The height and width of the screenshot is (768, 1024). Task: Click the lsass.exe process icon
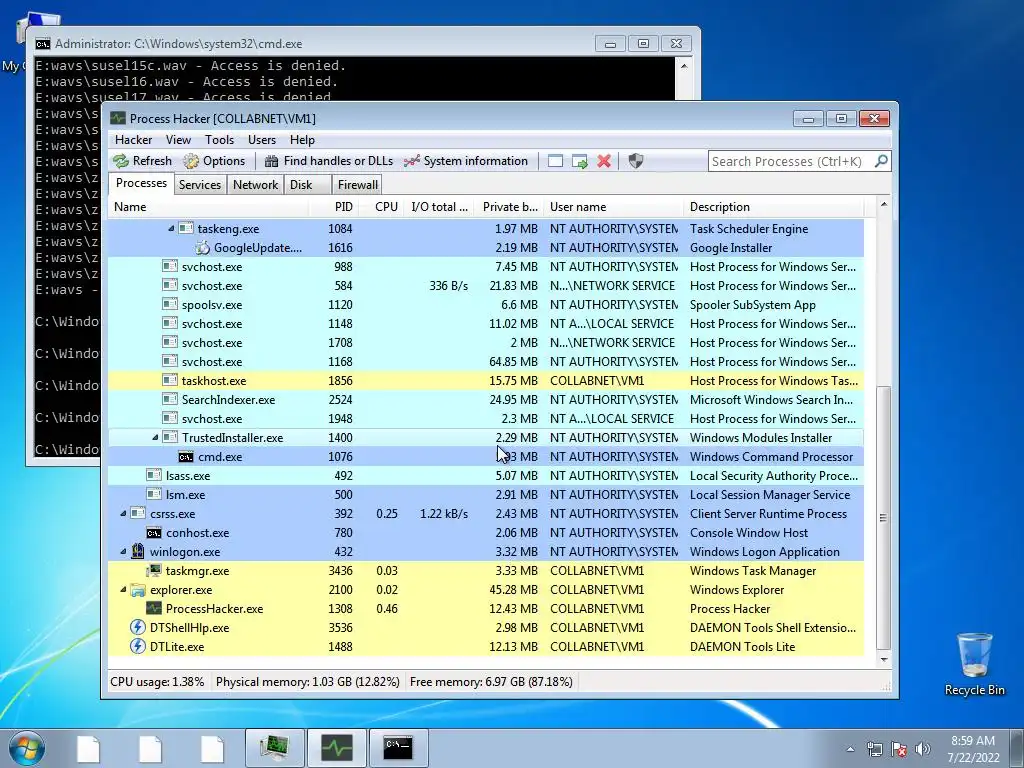[154, 475]
